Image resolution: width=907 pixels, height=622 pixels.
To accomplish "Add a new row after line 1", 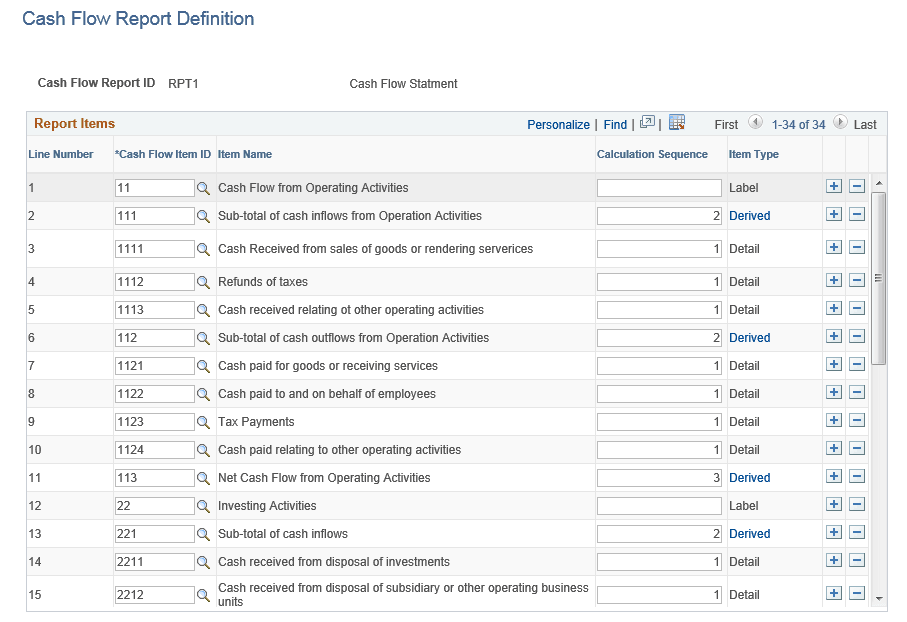I will pos(834,187).
